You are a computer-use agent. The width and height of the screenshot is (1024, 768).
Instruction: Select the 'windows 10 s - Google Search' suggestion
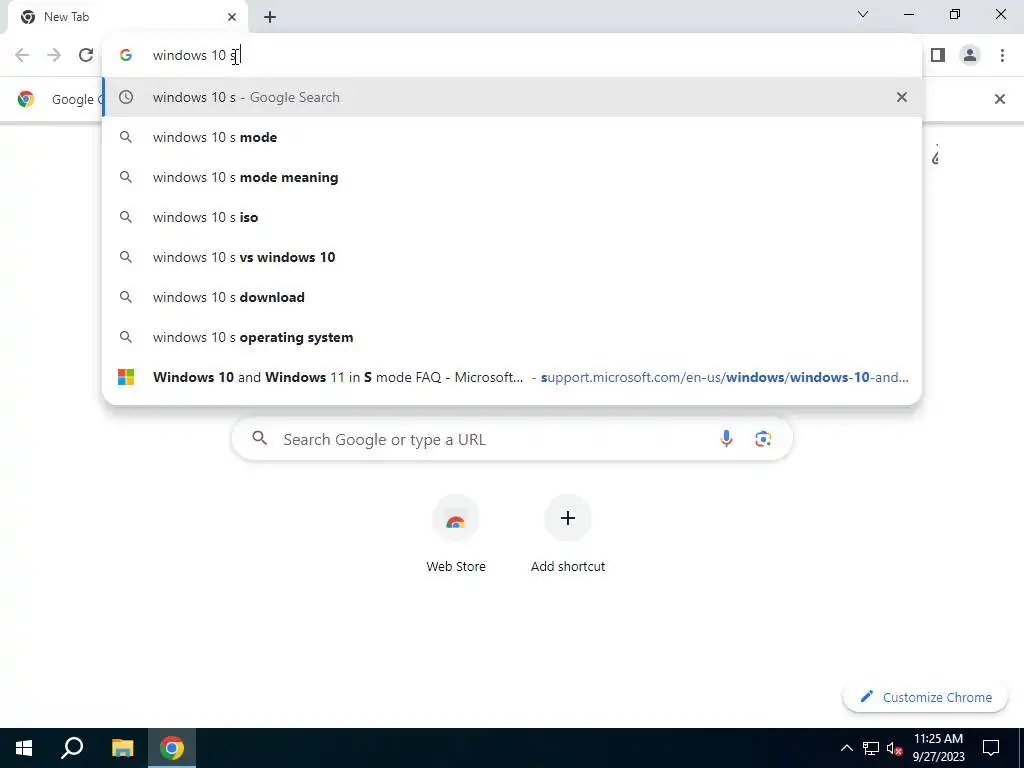(x=512, y=97)
